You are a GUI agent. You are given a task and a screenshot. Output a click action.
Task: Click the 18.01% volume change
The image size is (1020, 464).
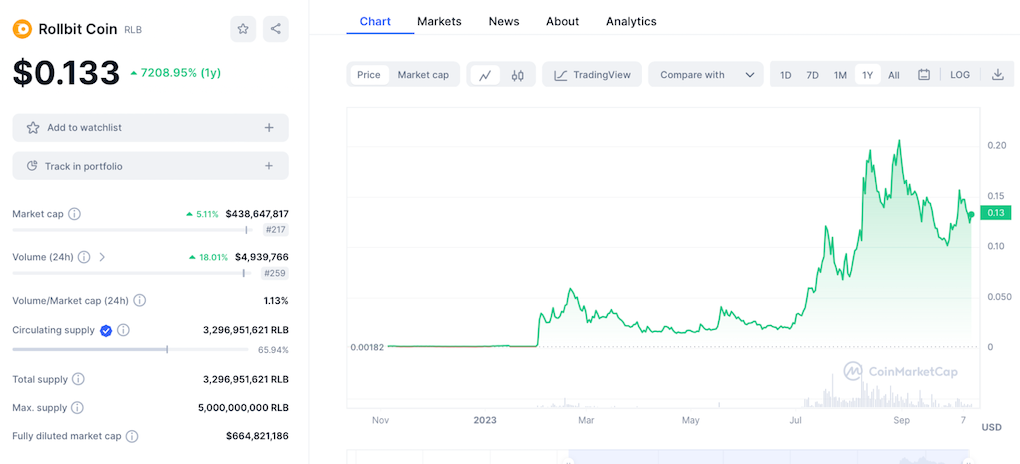pos(208,257)
